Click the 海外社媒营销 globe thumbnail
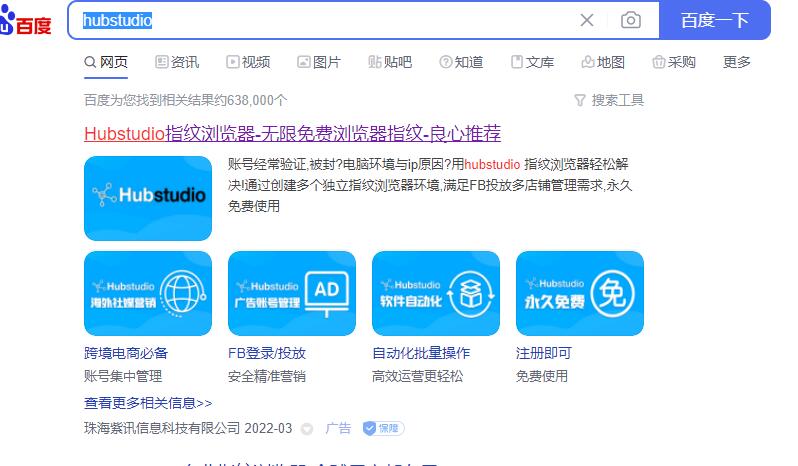The height and width of the screenshot is (466, 798). point(148,294)
